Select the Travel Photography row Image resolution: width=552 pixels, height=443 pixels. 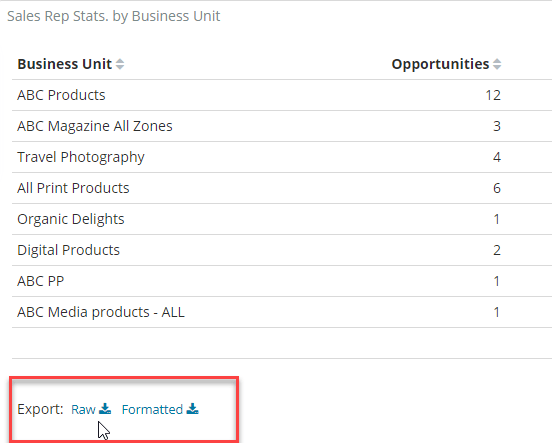pos(282,157)
